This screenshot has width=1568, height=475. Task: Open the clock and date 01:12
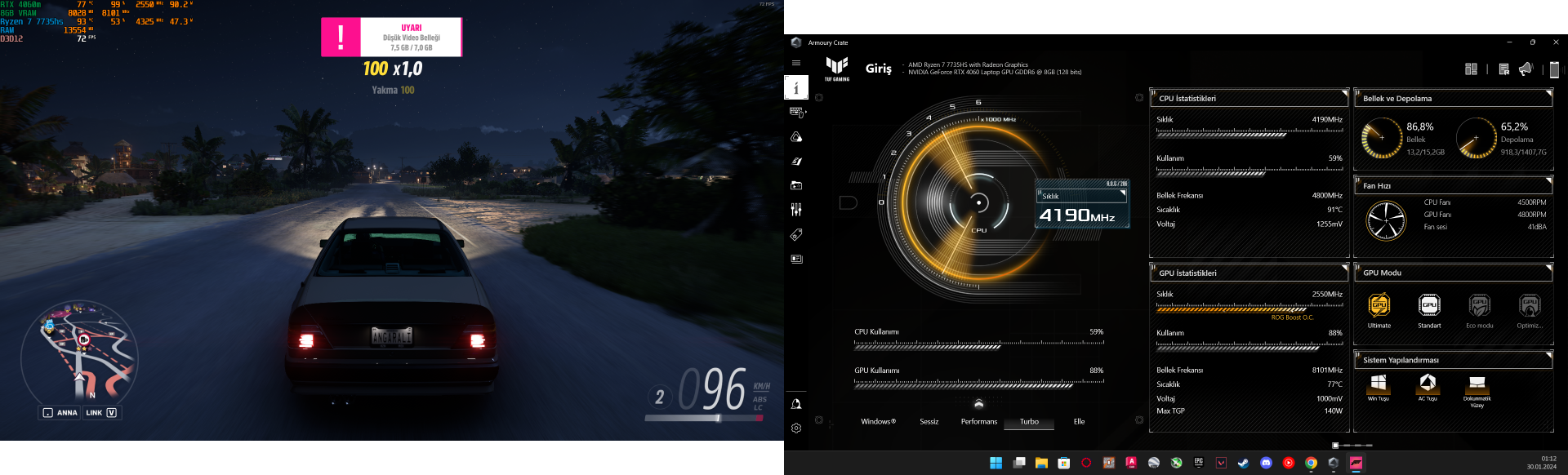pos(1541,463)
